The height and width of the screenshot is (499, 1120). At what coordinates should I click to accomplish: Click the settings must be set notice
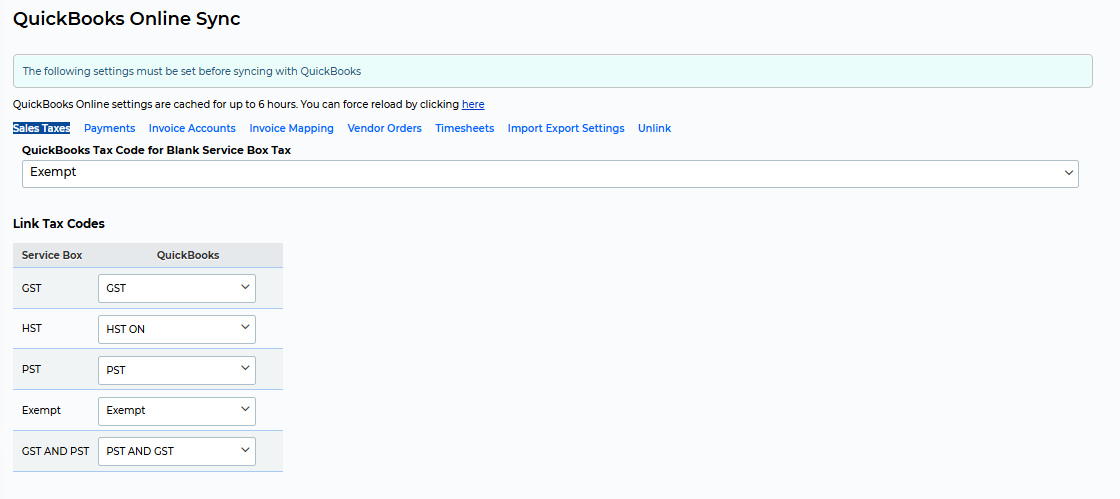[x=553, y=71]
